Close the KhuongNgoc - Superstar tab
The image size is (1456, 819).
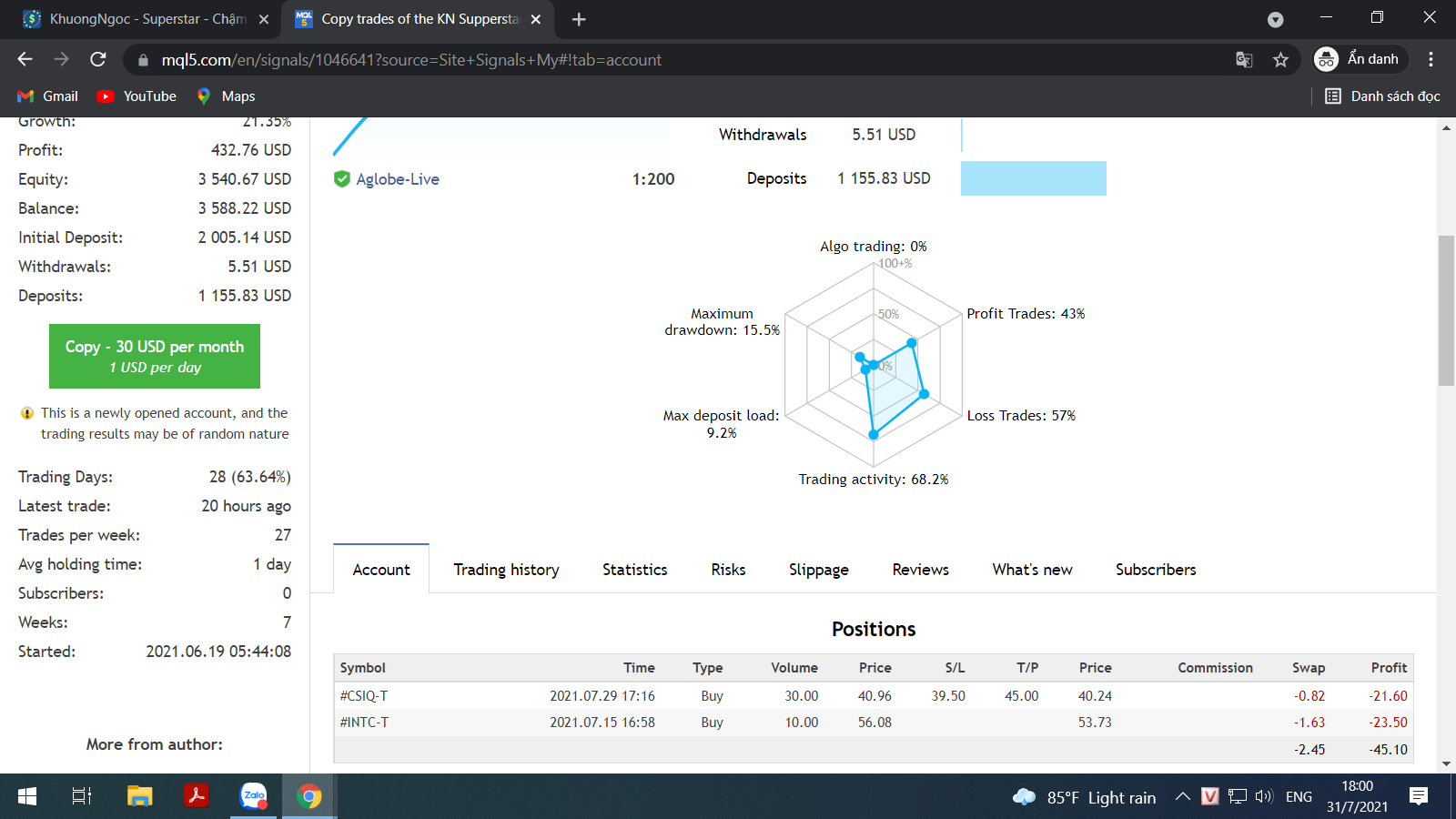(x=264, y=19)
